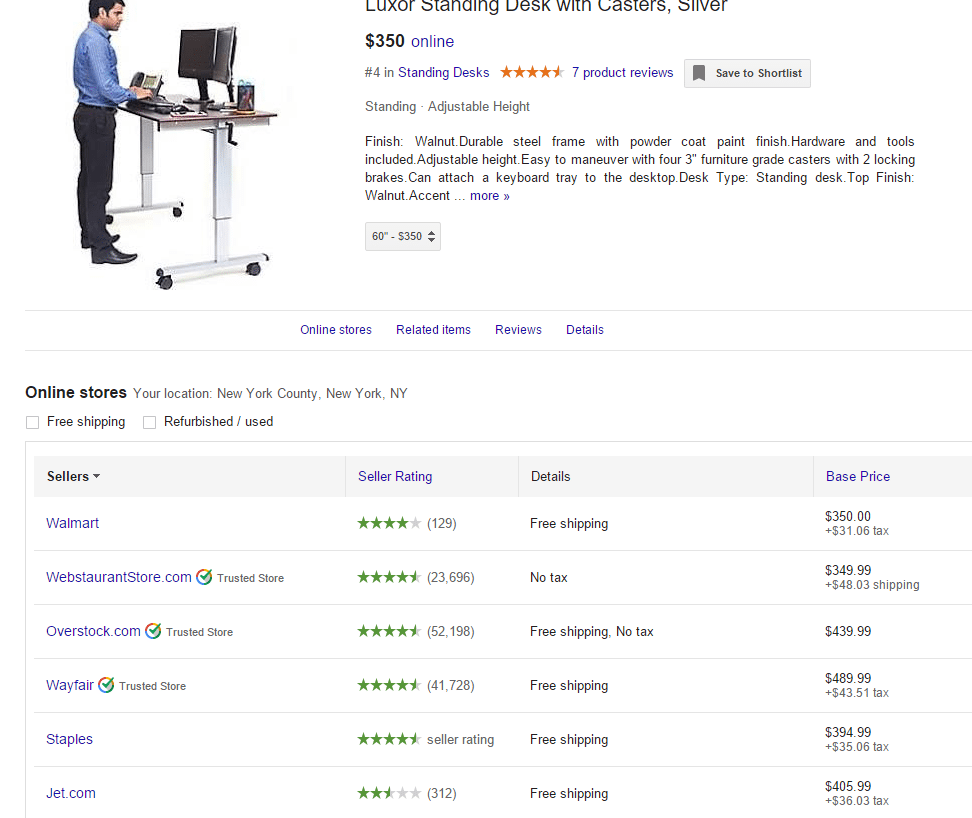
Task: Click the '+$48.03 shipping' text
Action: (872, 585)
